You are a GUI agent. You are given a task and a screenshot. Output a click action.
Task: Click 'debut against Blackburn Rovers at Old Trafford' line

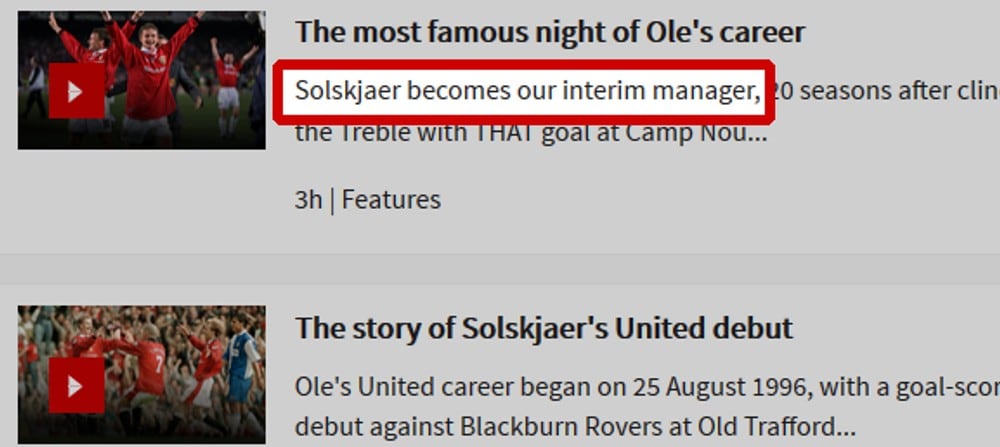[575, 427]
